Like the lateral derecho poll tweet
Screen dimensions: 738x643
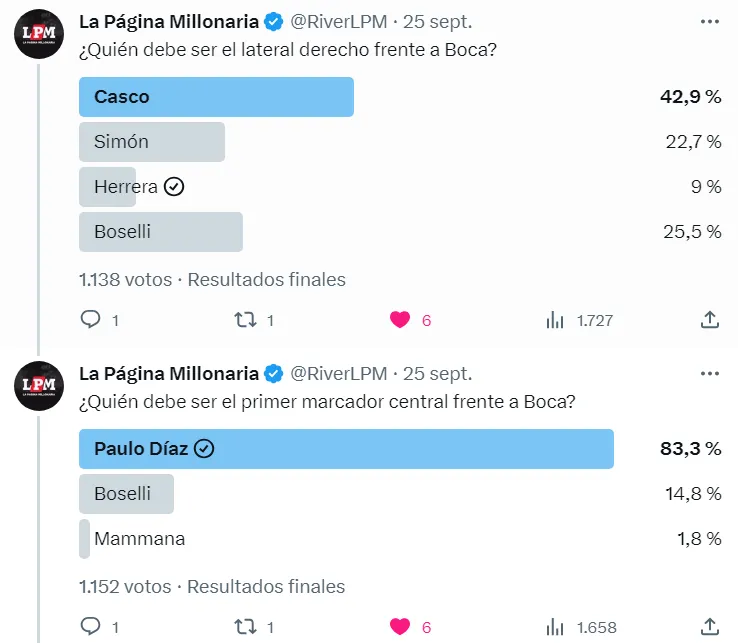point(400,320)
